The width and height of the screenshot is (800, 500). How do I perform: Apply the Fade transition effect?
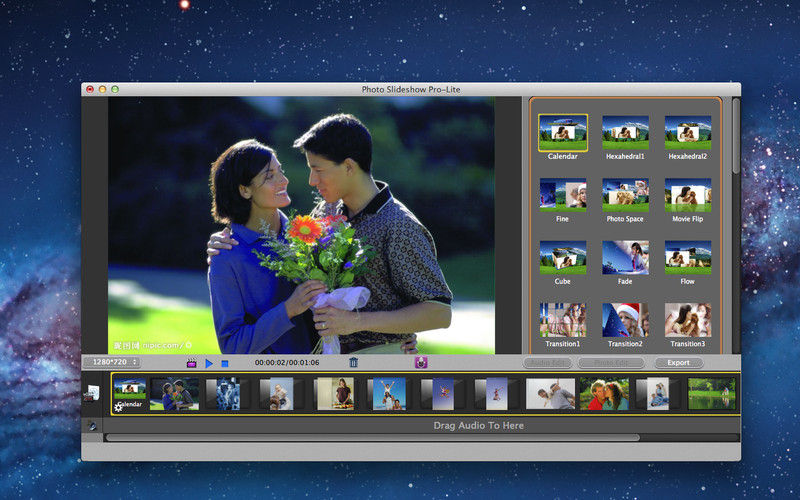(x=626, y=258)
